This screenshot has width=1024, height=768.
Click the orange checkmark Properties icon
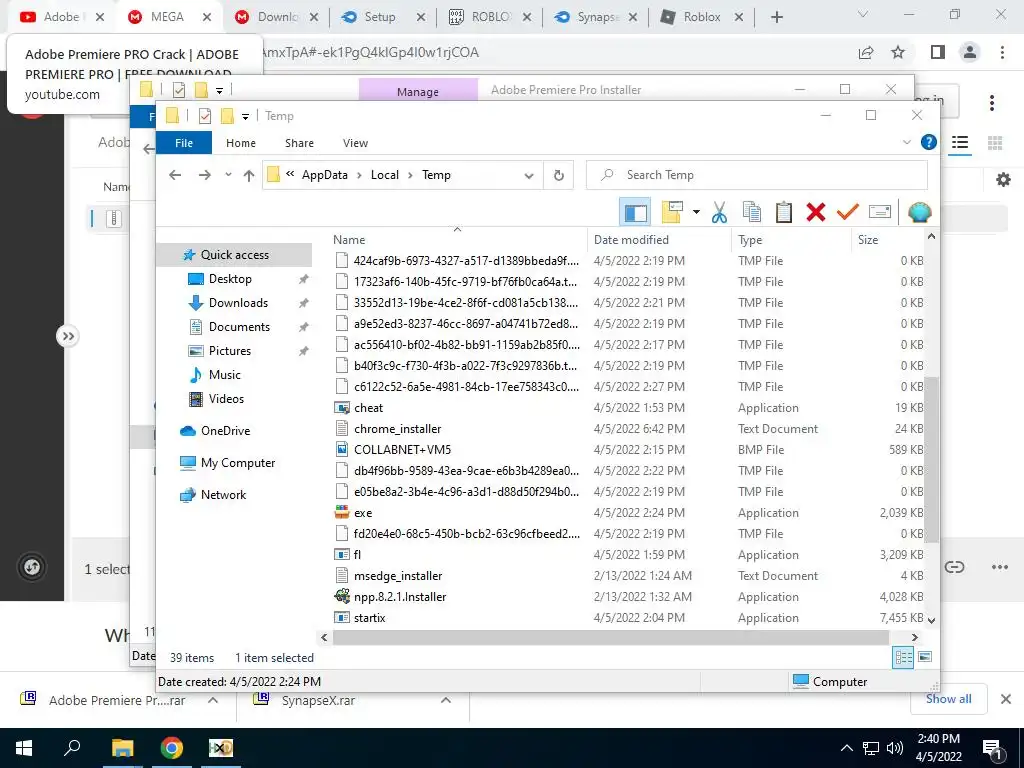848,212
